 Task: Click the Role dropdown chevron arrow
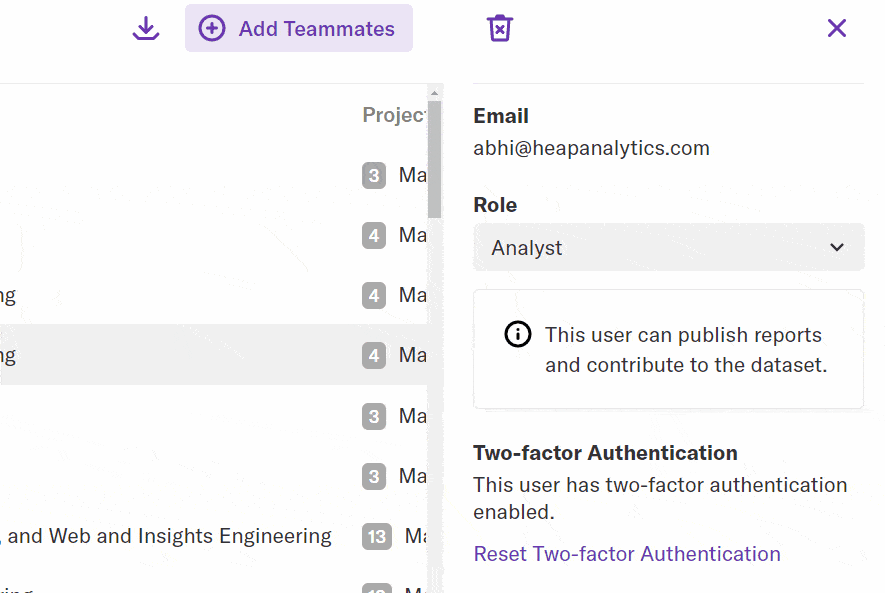pyautogui.click(x=837, y=247)
